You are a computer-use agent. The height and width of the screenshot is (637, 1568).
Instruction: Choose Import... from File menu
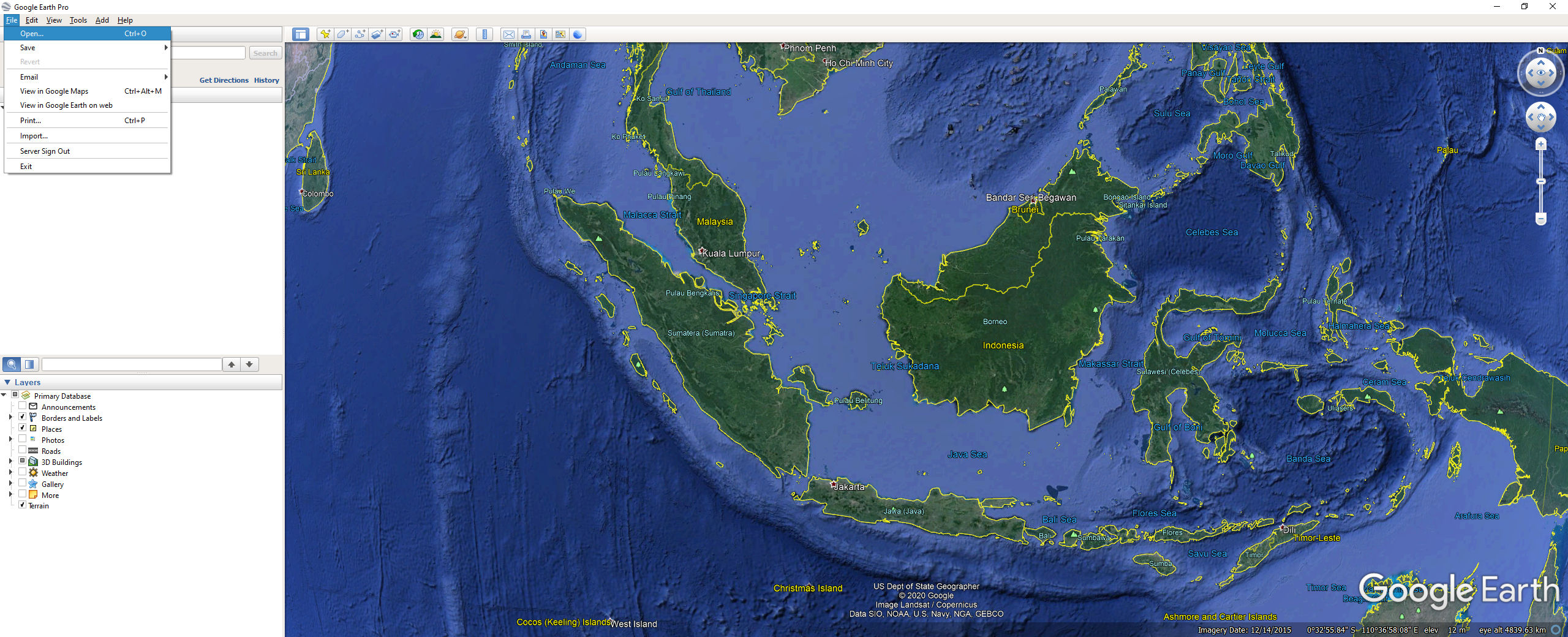click(x=87, y=136)
